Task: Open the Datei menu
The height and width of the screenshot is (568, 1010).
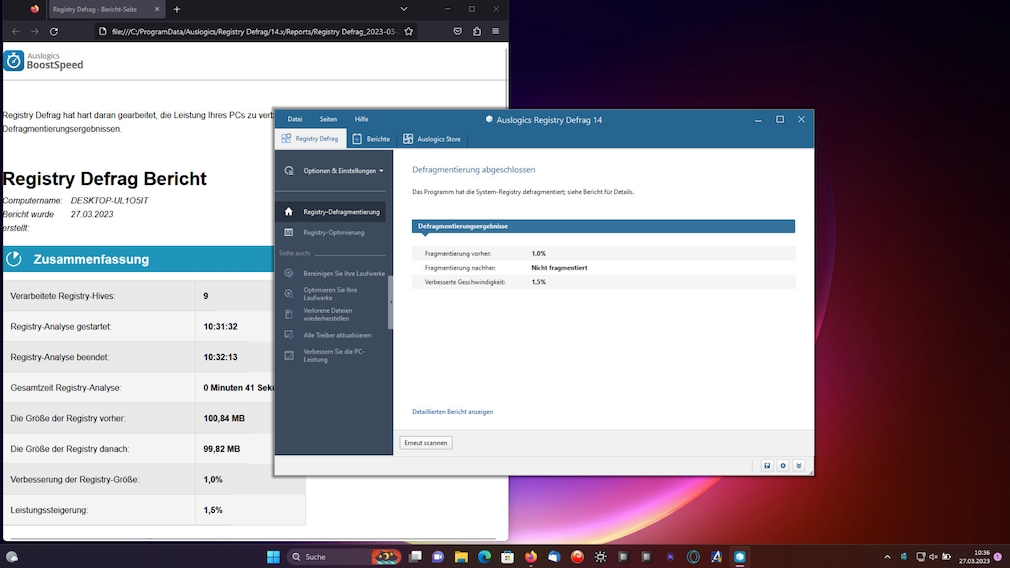Action: [x=295, y=119]
